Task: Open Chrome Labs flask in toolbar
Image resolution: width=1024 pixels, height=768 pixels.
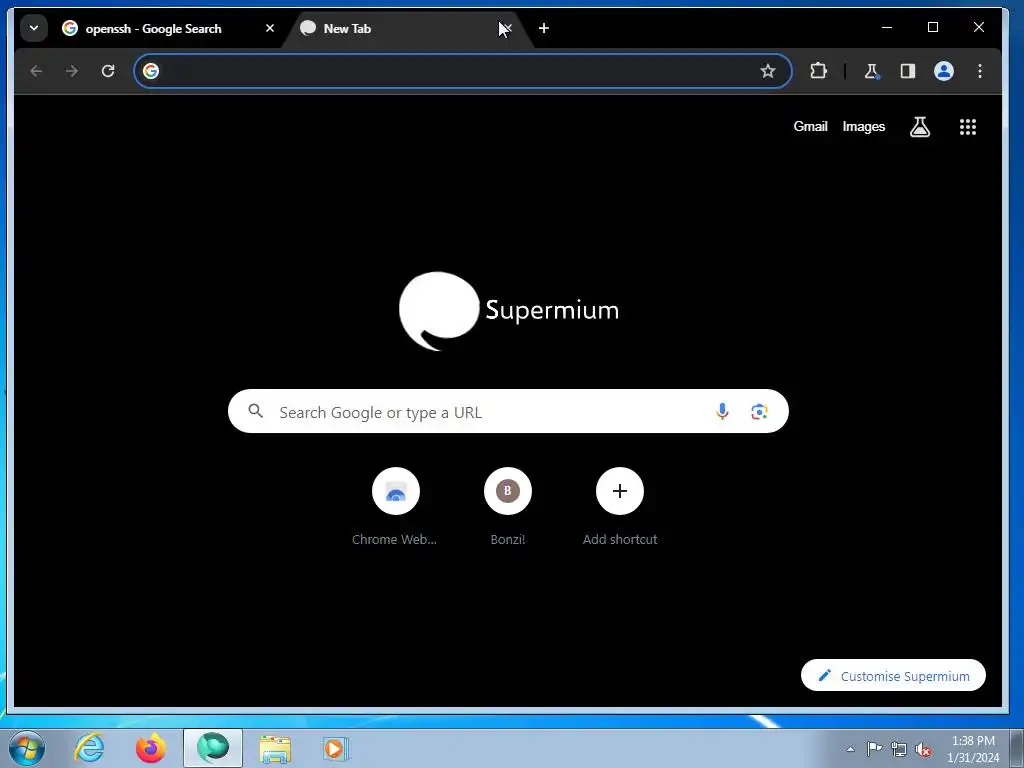Action: tap(871, 71)
